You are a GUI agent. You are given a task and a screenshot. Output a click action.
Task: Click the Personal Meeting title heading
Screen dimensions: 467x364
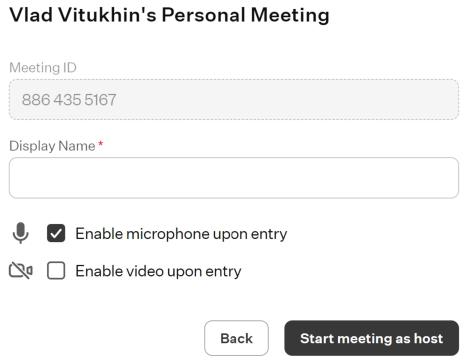pyautogui.click(x=169, y=15)
